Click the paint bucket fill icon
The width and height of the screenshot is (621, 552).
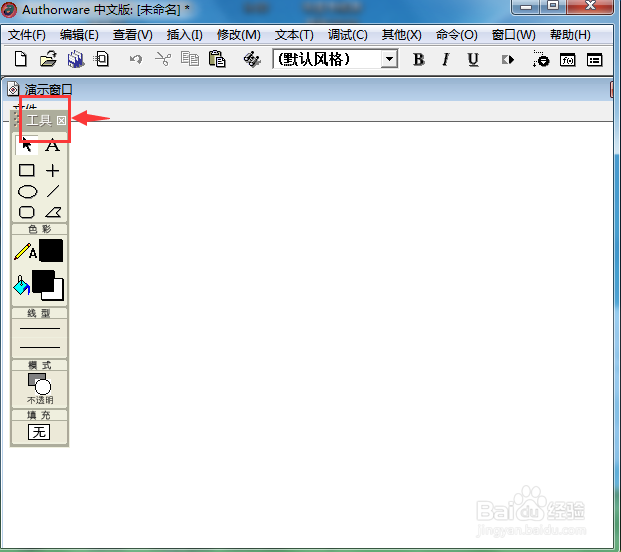click(21, 285)
